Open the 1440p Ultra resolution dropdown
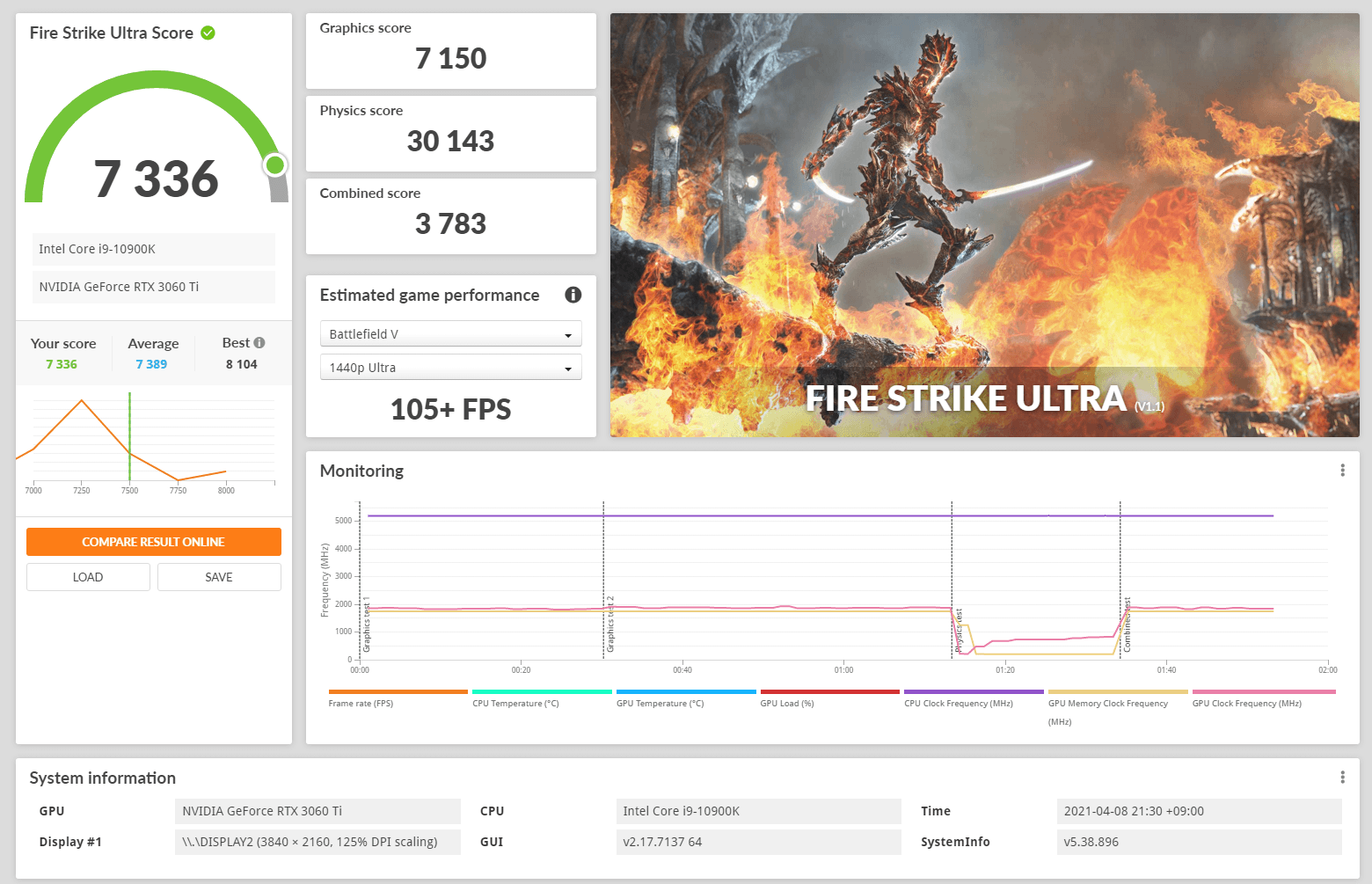1372x884 pixels. click(x=450, y=368)
